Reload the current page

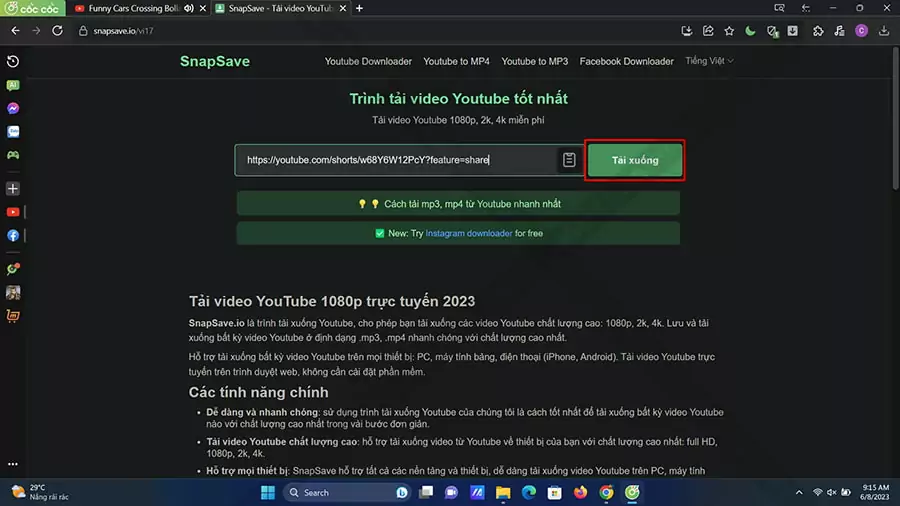click(x=57, y=31)
